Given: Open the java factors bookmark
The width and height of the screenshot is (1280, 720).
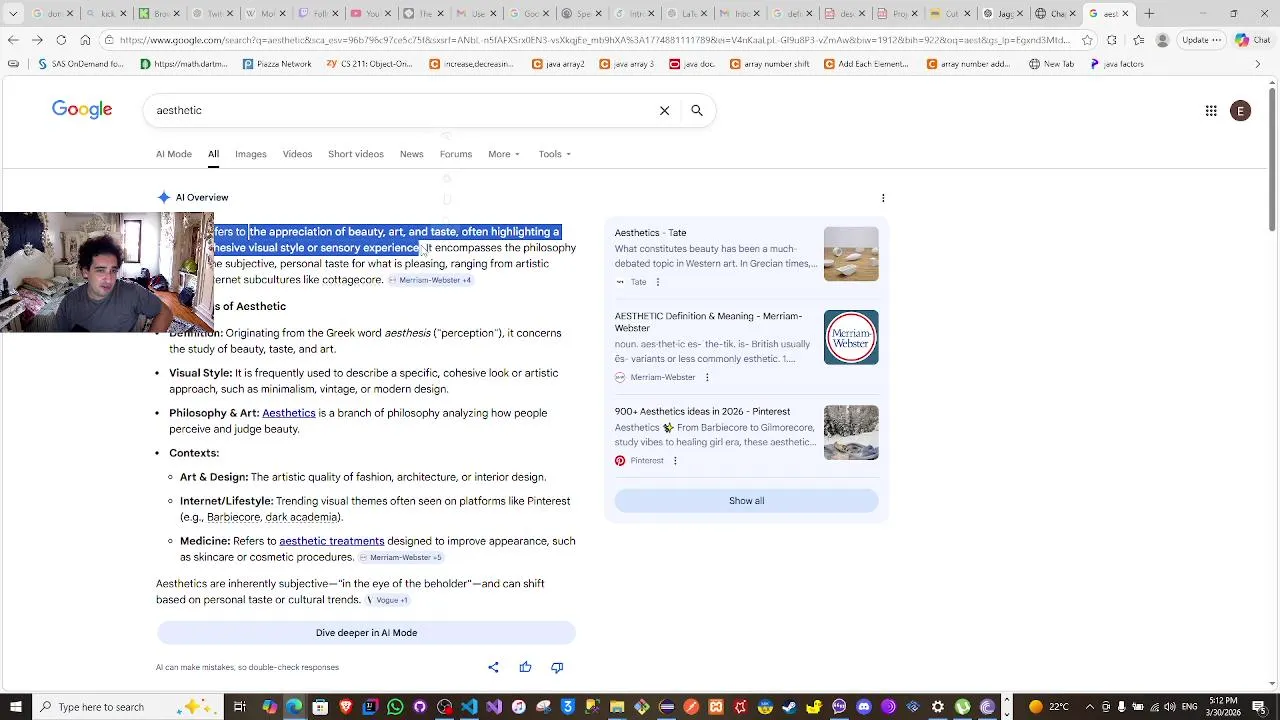Looking at the screenshot, I should point(1116,64).
